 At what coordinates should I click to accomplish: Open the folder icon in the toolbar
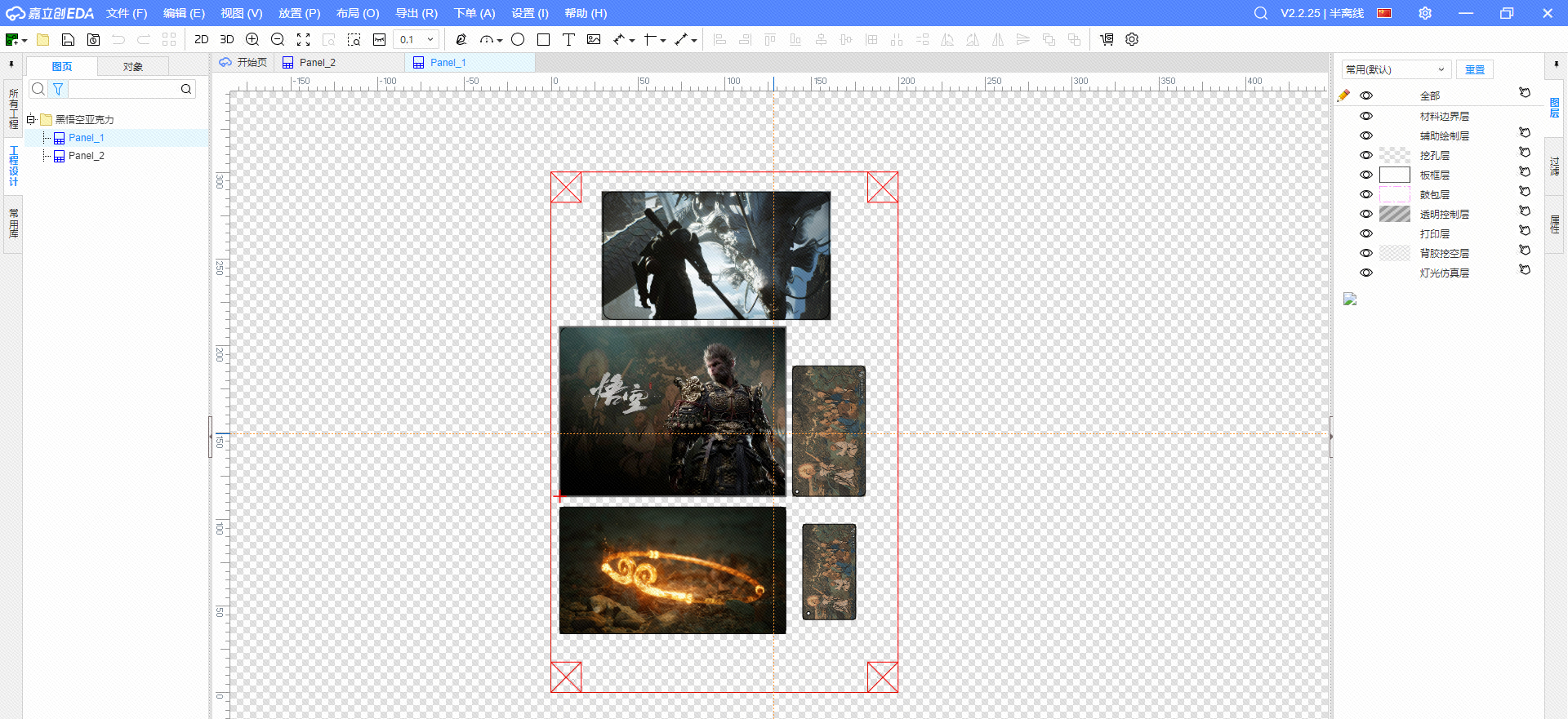pos(43,39)
